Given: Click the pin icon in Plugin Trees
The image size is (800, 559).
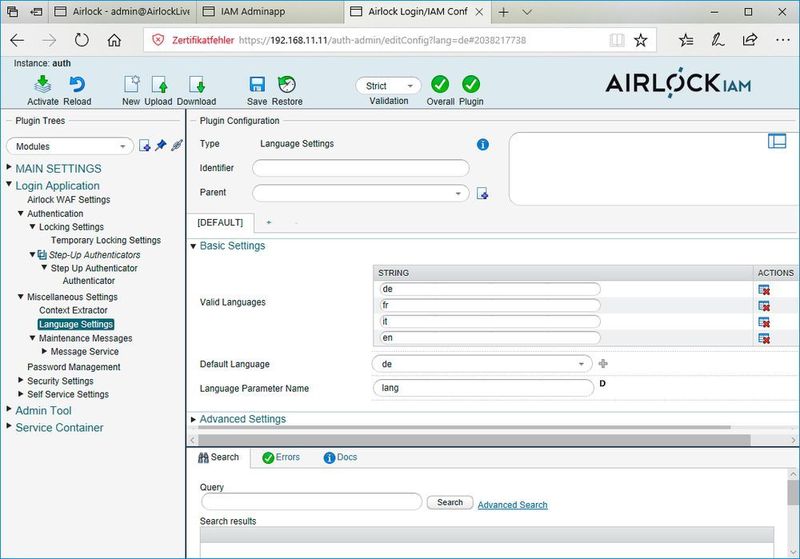Looking at the screenshot, I should click(x=161, y=145).
